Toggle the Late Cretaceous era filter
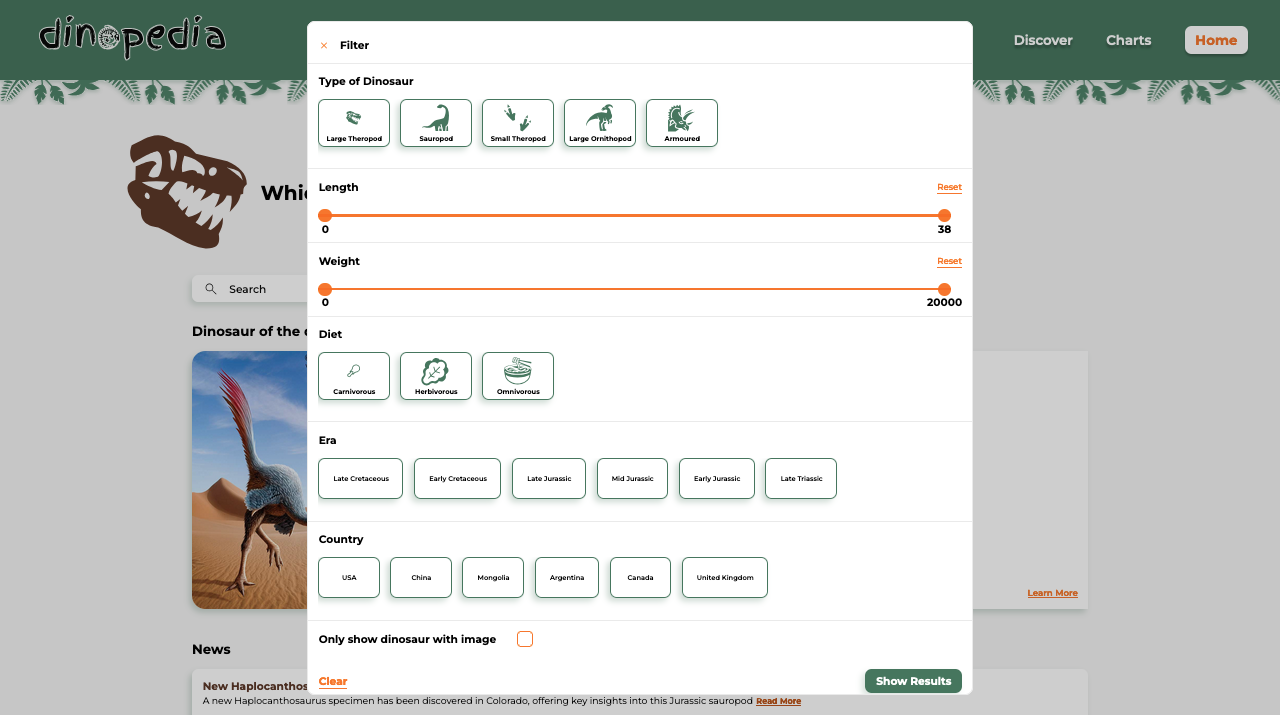 tap(361, 479)
